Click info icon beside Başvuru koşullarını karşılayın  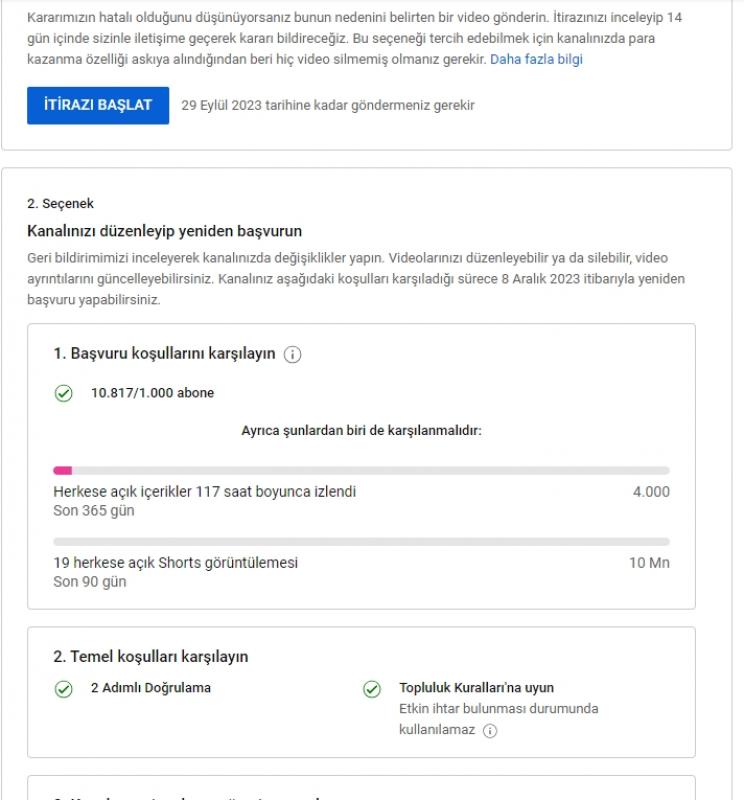[292, 354]
